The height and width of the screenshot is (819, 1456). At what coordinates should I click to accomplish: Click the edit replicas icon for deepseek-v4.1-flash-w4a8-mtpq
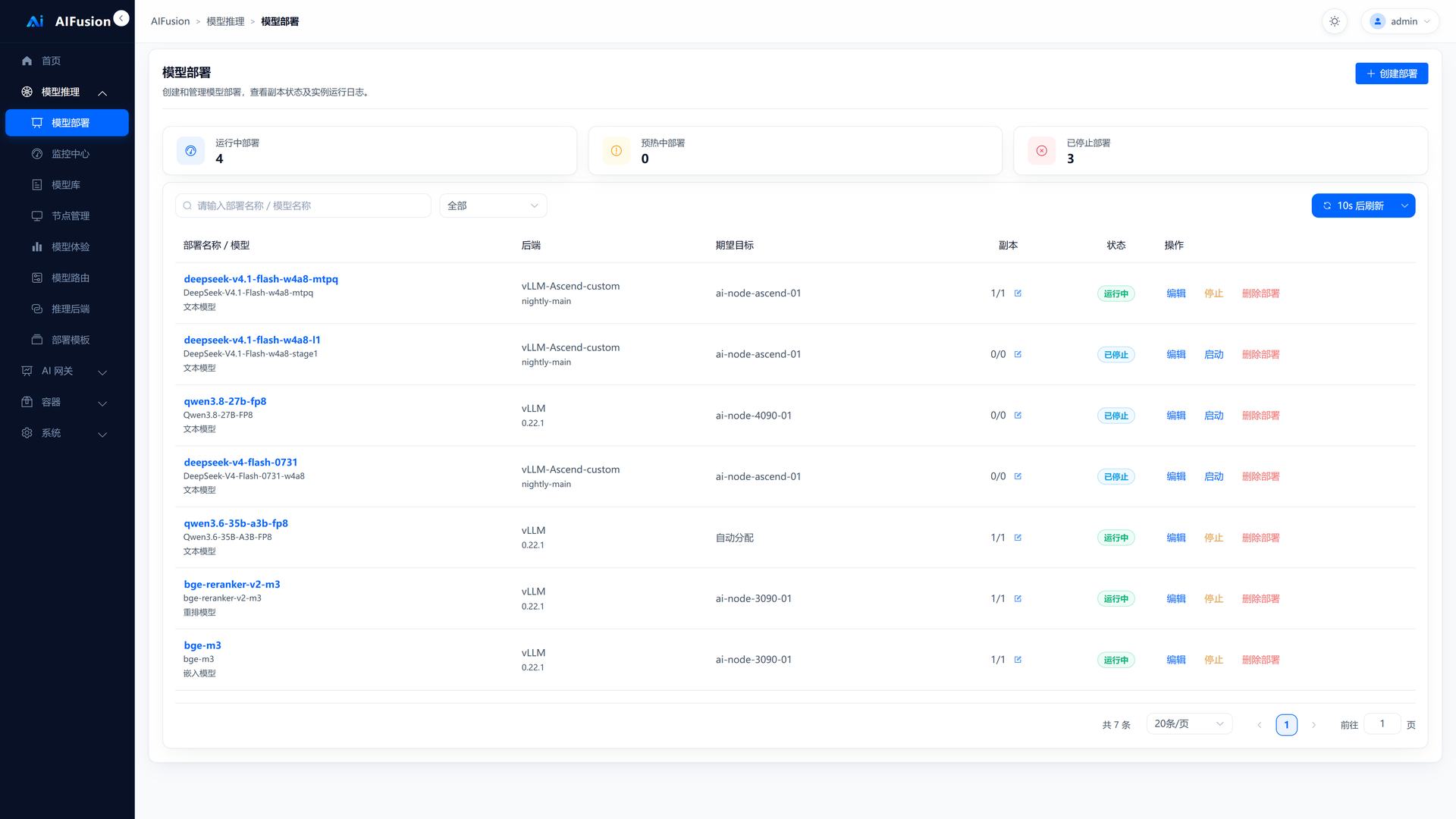click(1018, 293)
